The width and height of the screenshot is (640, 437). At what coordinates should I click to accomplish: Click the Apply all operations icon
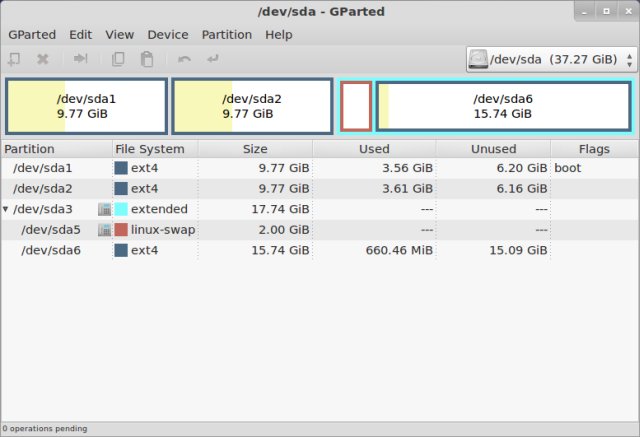tap(213, 59)
